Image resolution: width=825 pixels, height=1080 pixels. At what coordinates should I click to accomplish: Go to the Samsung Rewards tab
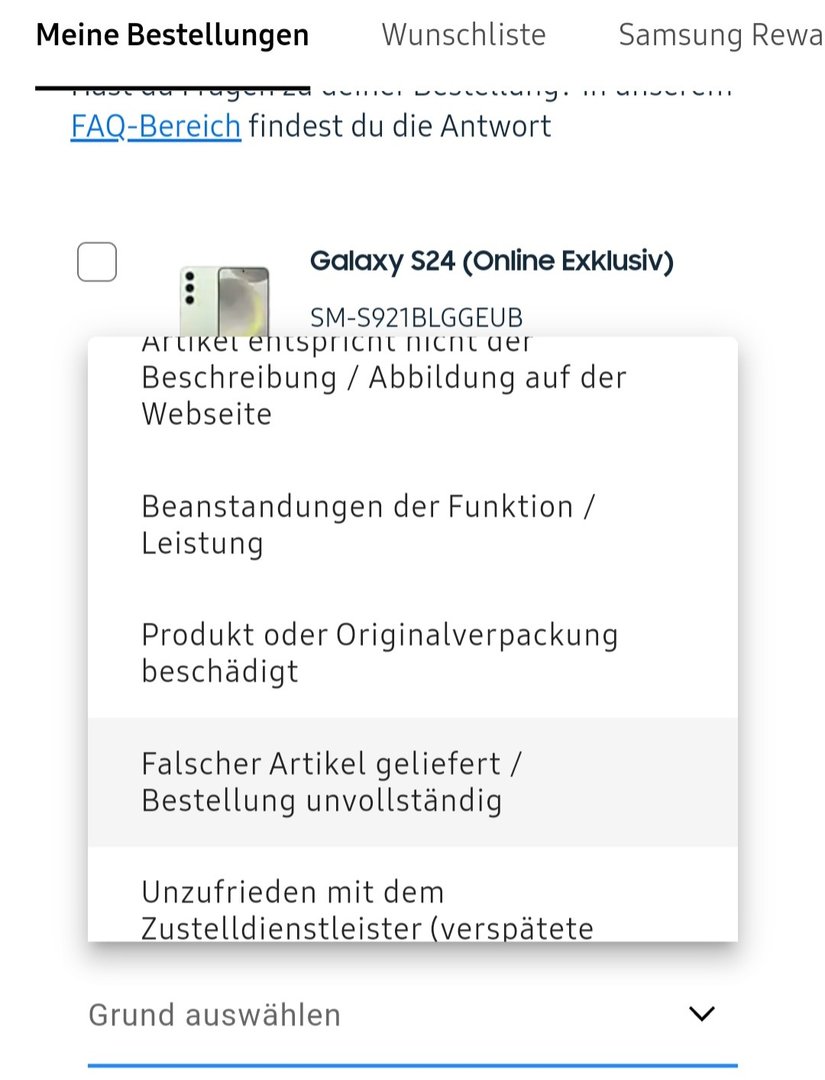pyautogui.click(x=720, y=36)
